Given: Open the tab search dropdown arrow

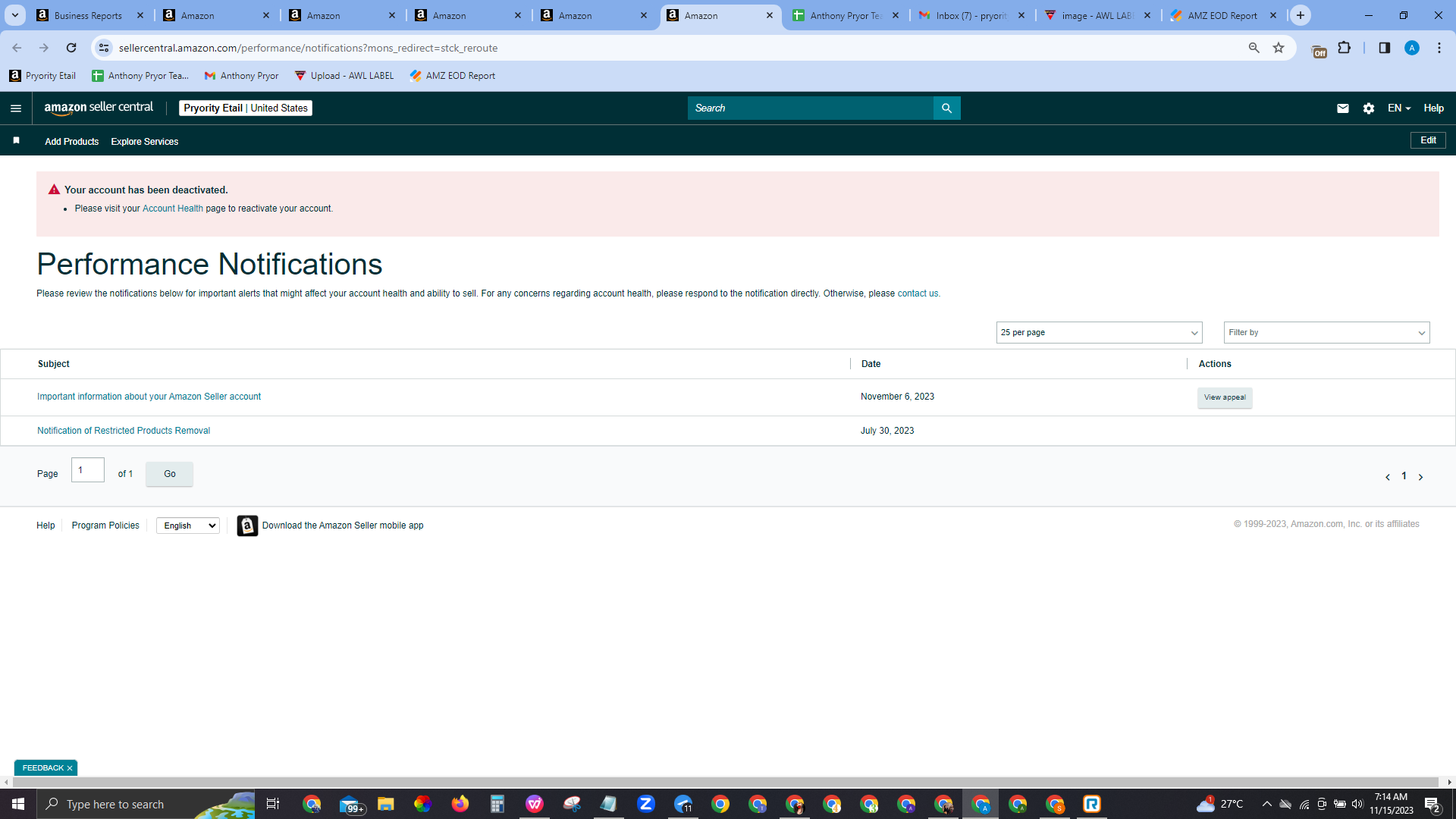Looking at the screenshot, I should (14, 15).
